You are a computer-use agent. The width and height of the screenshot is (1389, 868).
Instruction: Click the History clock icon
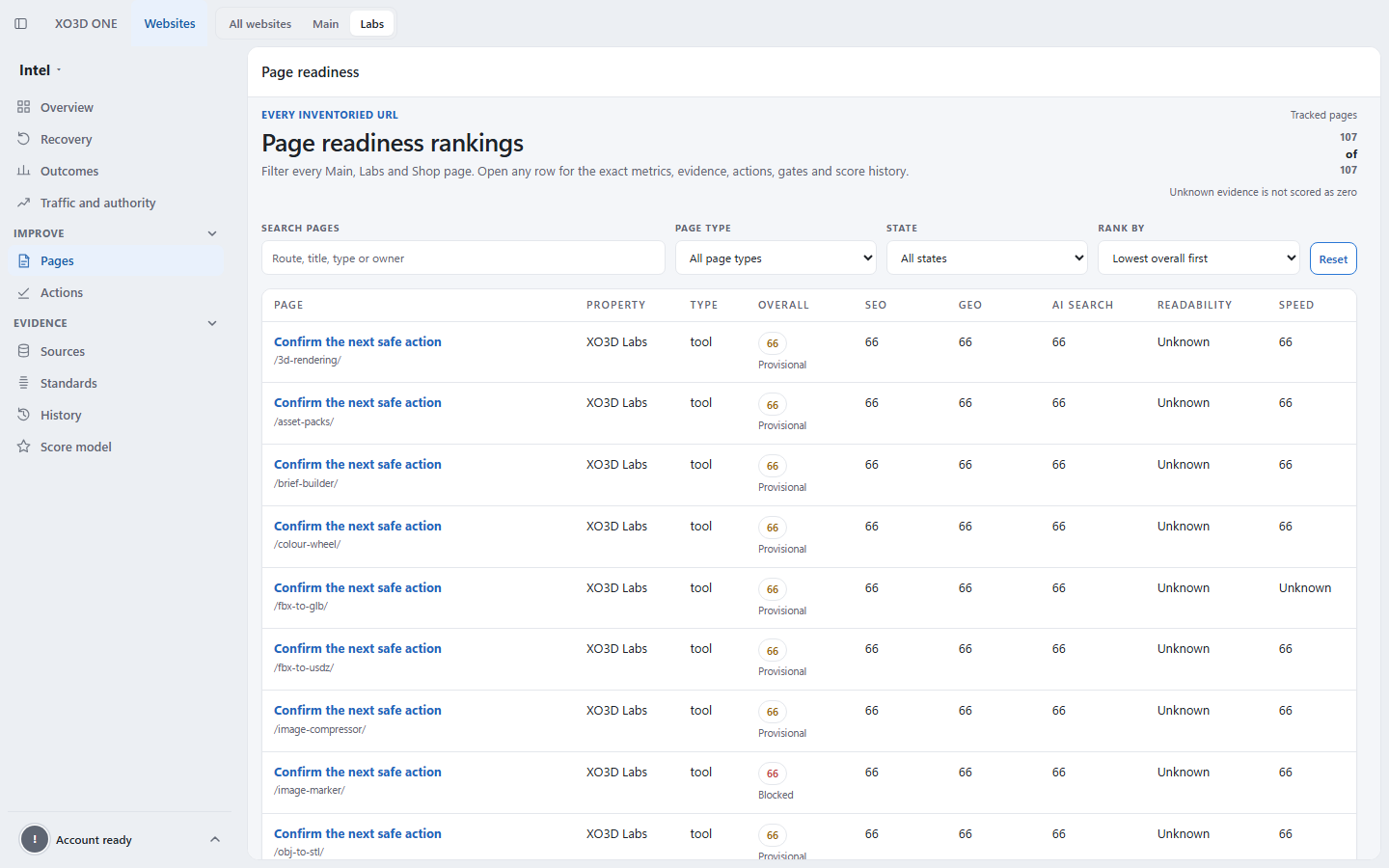24,415
